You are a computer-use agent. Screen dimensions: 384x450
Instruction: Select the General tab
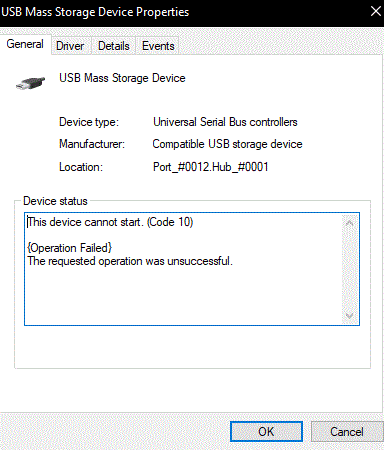tap(25, 44)
